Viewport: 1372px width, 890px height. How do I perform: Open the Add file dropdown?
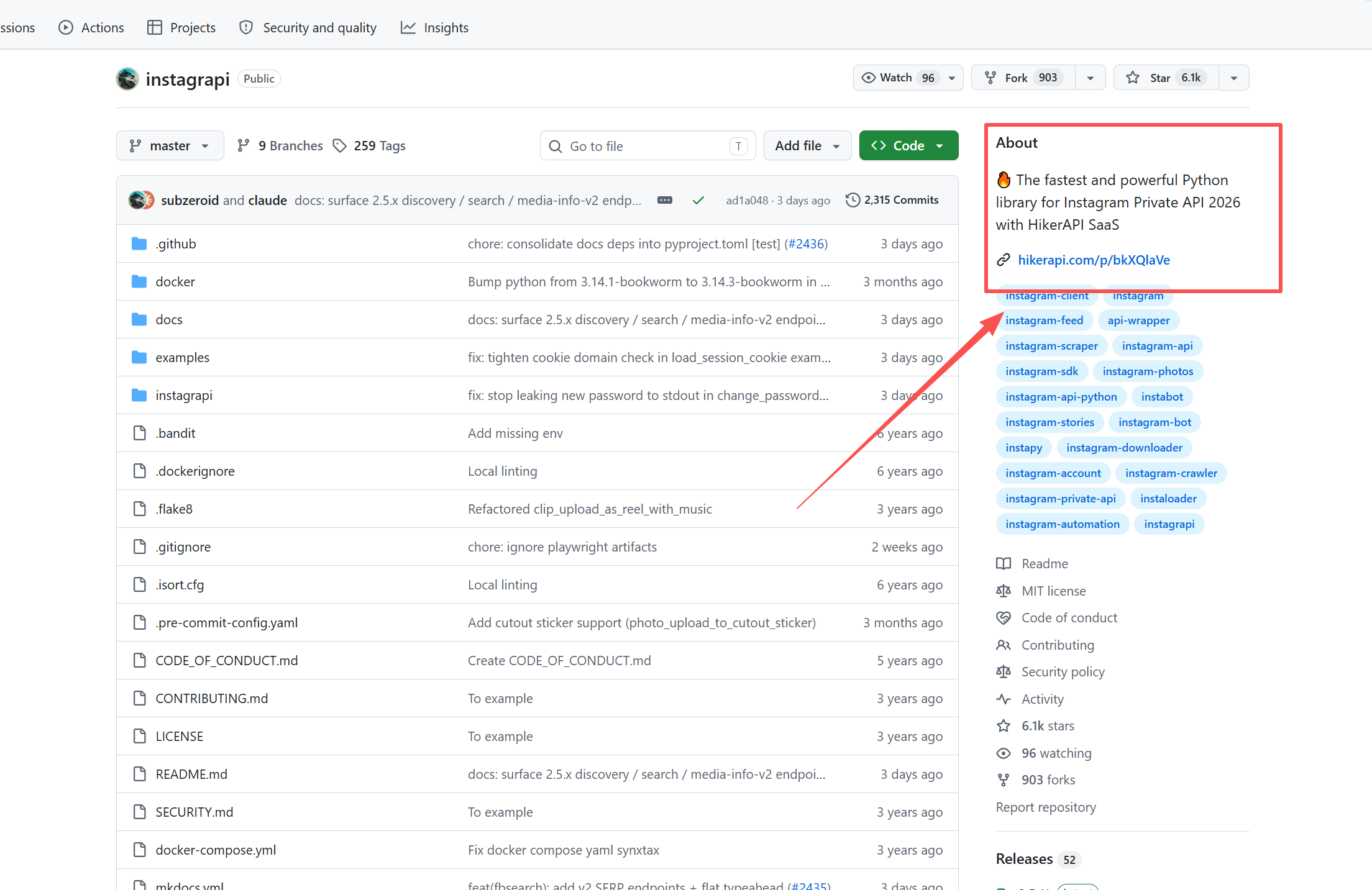click(x=807, y=145)
